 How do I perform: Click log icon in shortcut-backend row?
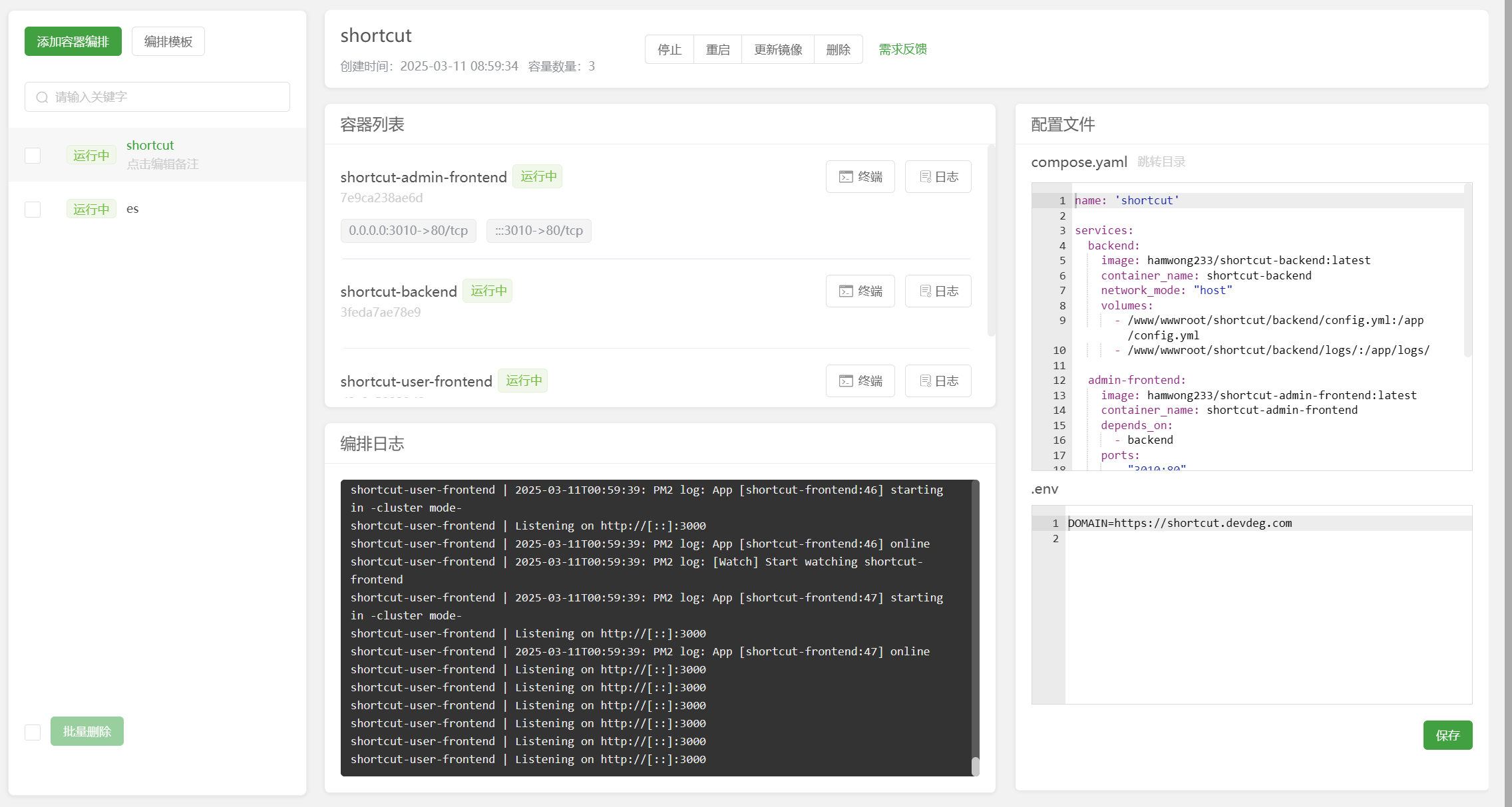point(926,291)
